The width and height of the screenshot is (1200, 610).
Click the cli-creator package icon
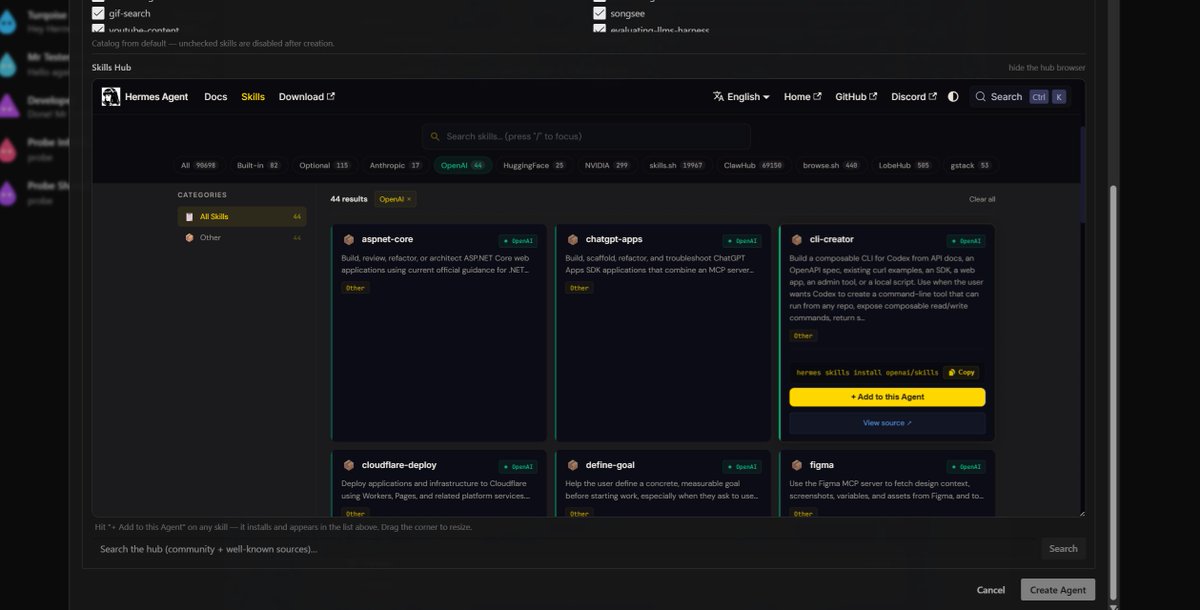pos(797,240)
